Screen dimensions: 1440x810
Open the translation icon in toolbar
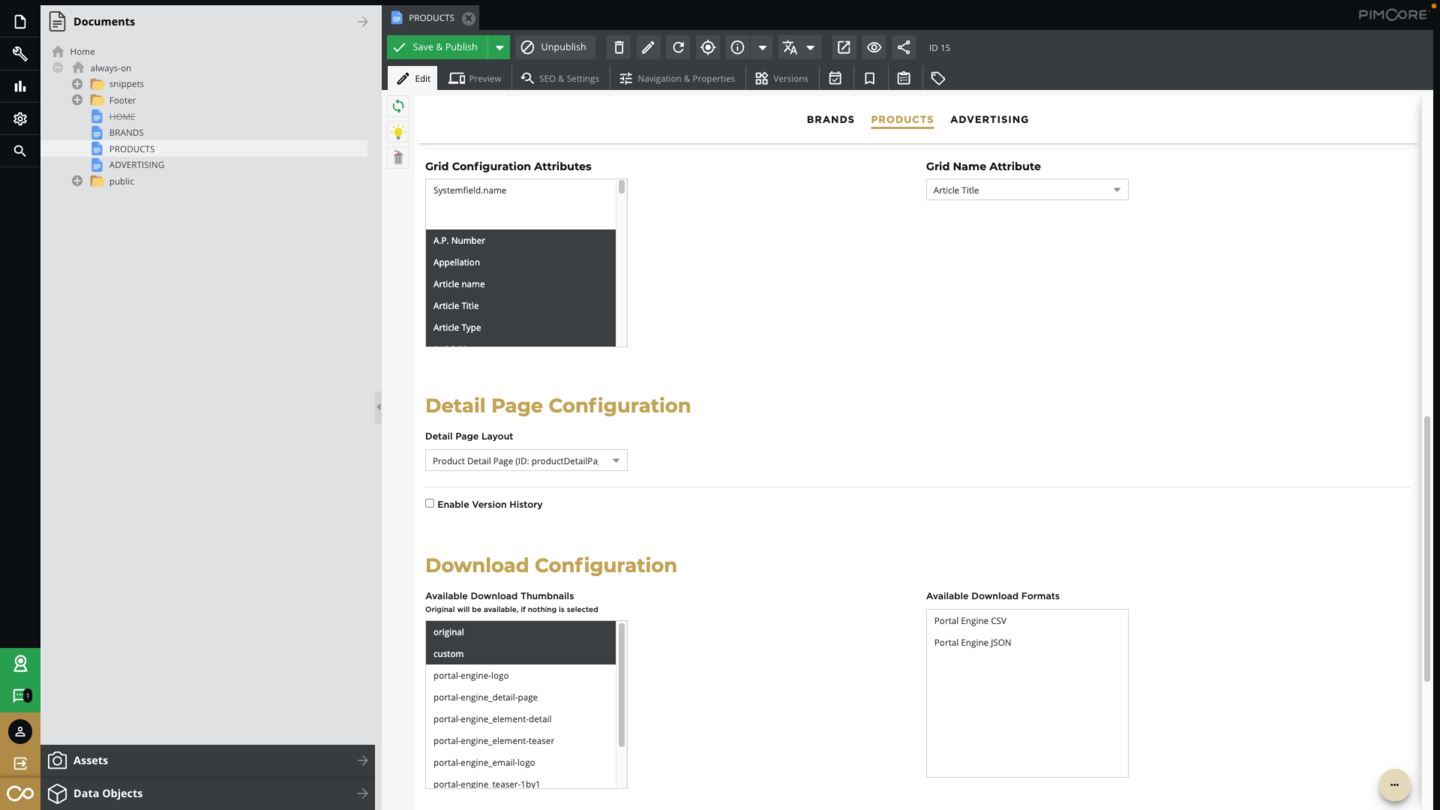click(x=790, y=47)
